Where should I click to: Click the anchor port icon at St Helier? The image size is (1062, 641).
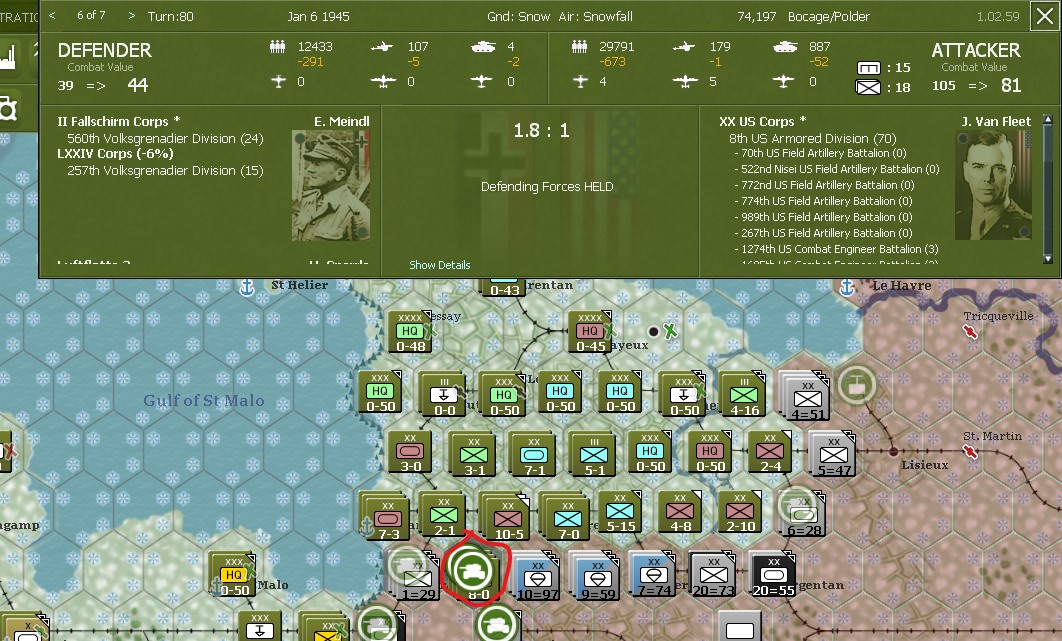click(x=247, y=287)
